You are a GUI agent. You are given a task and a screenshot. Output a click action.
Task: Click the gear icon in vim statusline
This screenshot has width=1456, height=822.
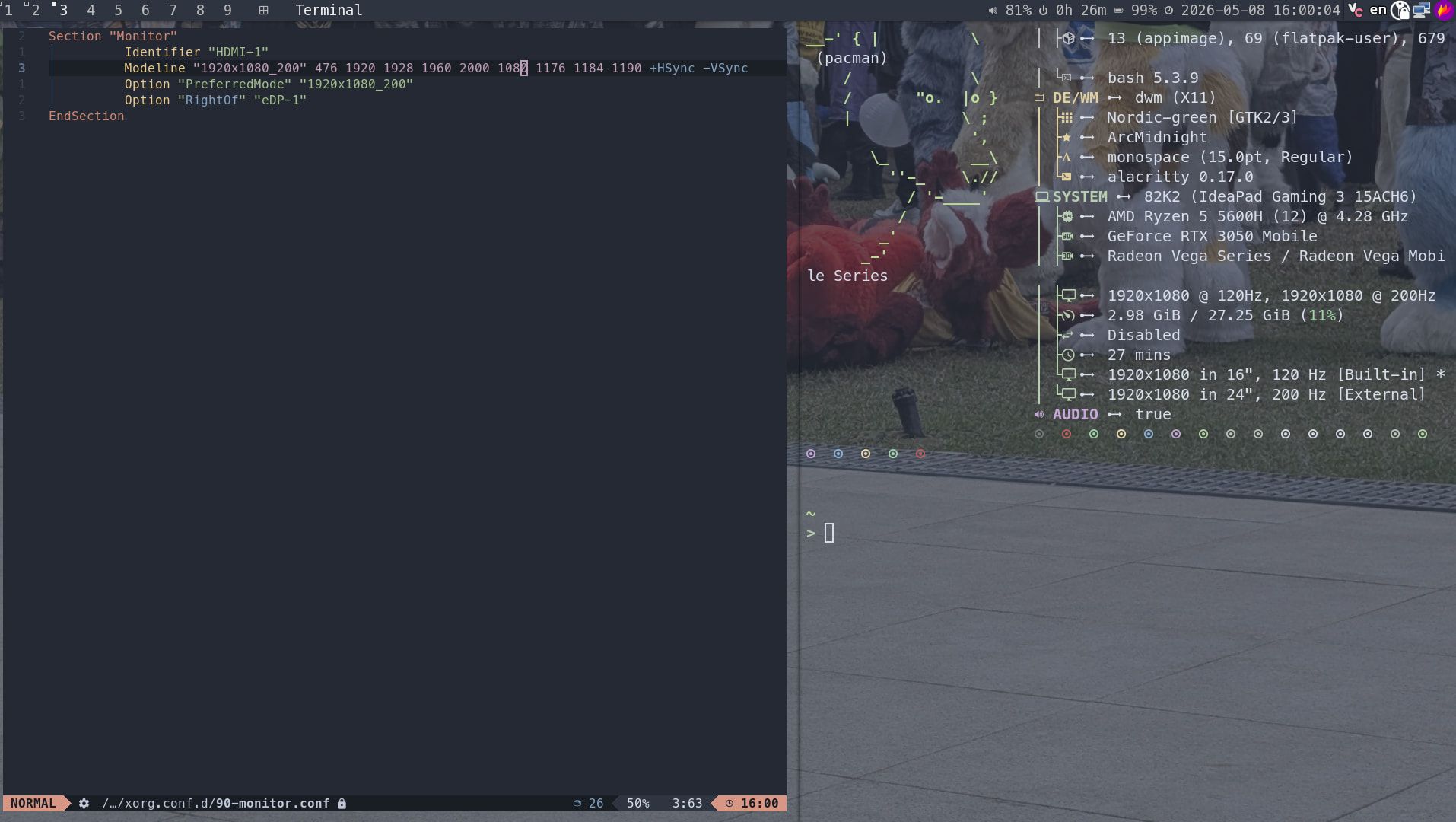(84, 803)
